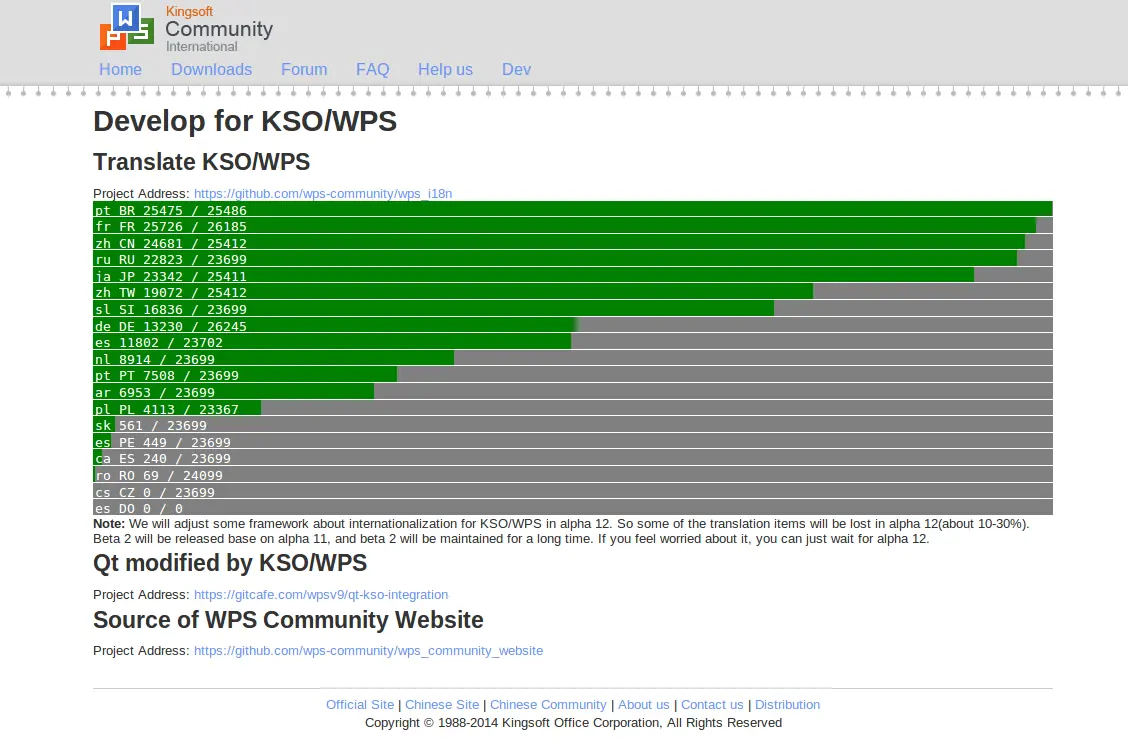Viewport: 1128px width, 755px height.
Task: Click the ar 6953 / 23699 progress bar
Action: tap(573, 392)
